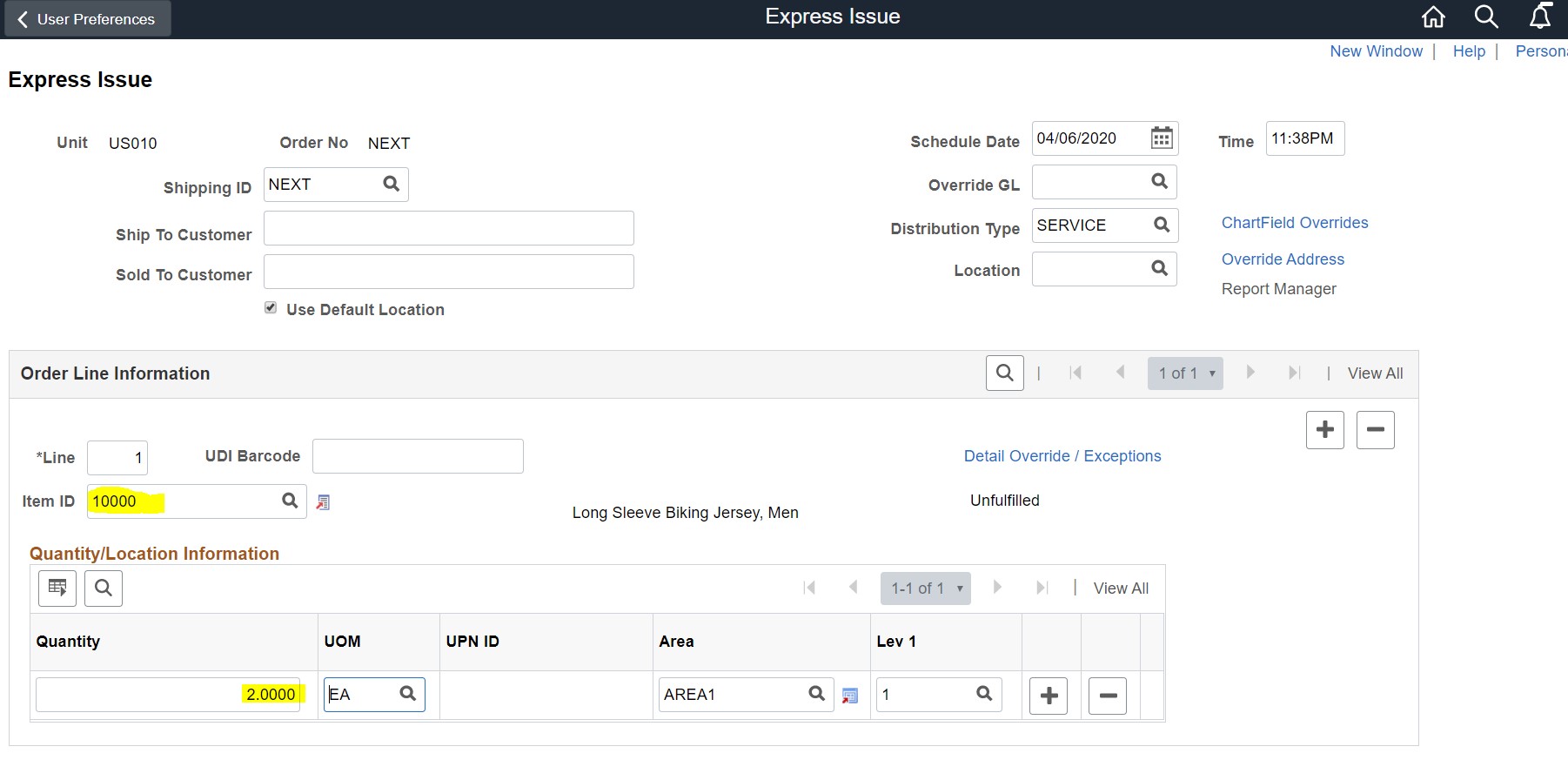Open Detail Override / Exceptions link
Viewport: 1568px width, 760px height.
1062,456
